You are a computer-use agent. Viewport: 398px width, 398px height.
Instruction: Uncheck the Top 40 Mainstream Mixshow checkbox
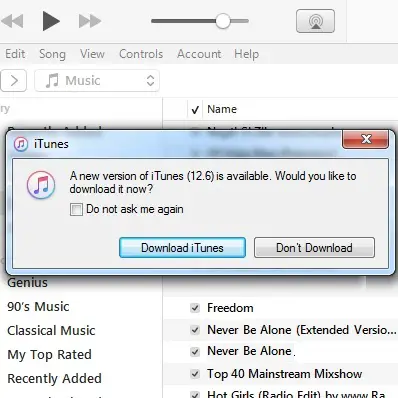point(195,374)
